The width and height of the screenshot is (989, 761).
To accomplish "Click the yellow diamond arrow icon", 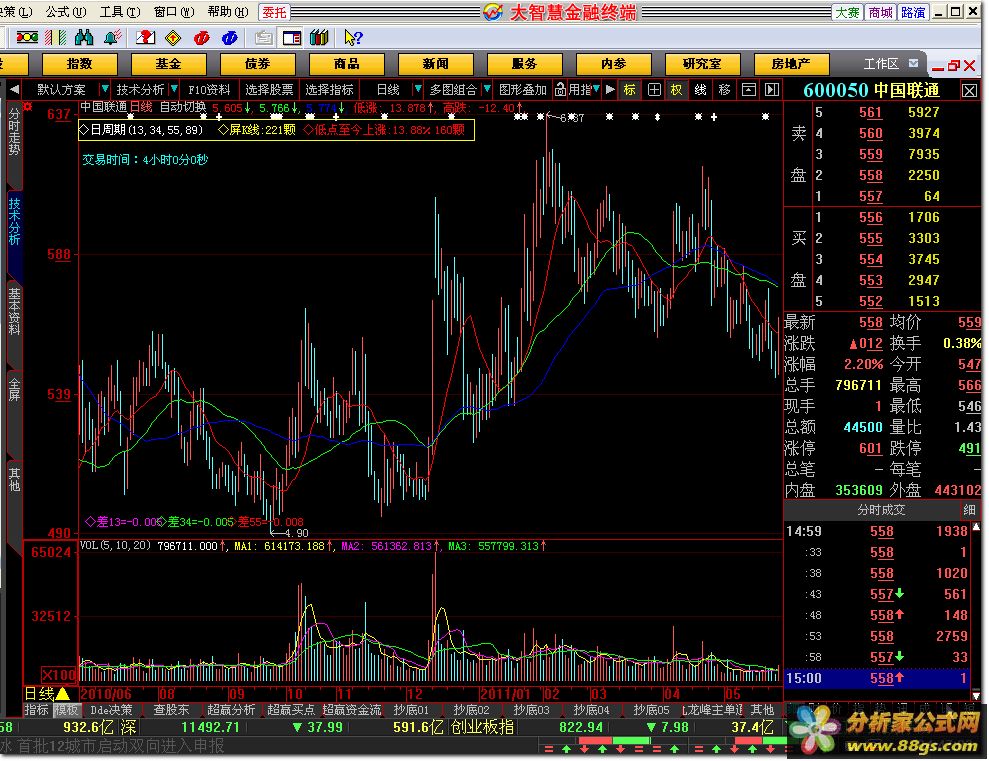I will 173,38.
